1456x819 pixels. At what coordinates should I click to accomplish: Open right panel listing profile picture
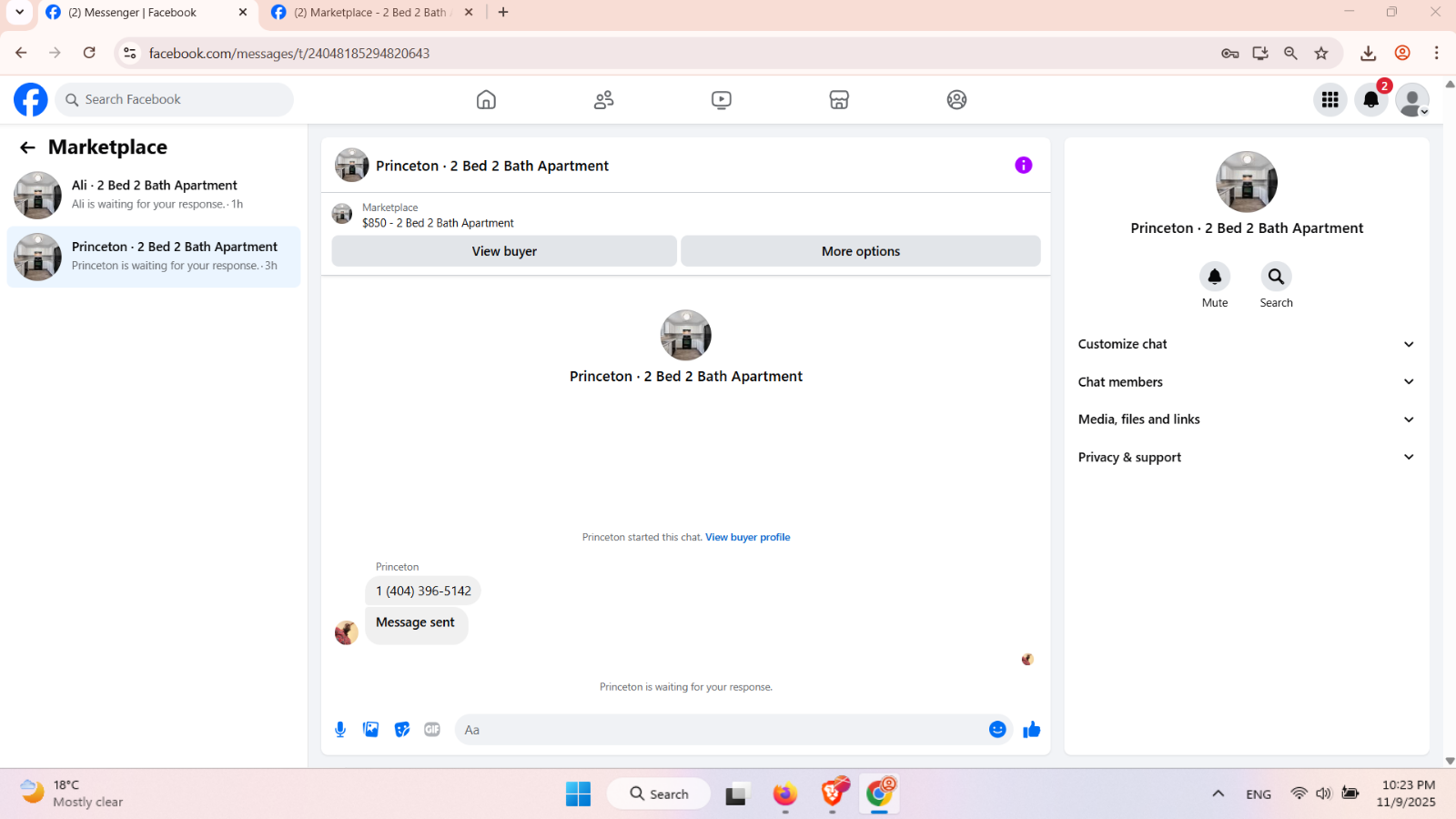(x=1246, y=181)
